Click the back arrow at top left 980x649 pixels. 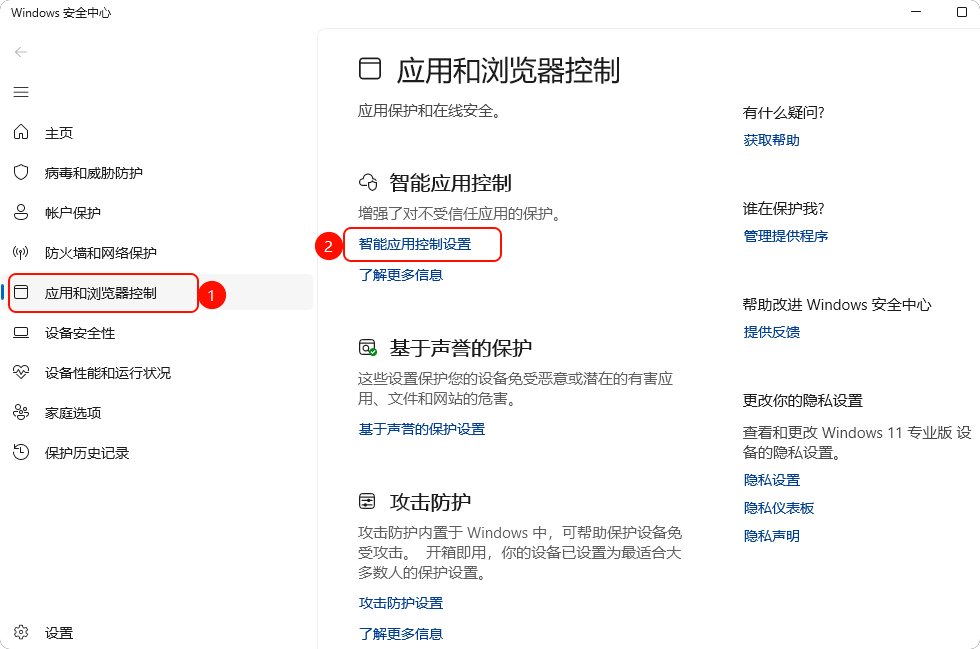click(x=20, y=52)
